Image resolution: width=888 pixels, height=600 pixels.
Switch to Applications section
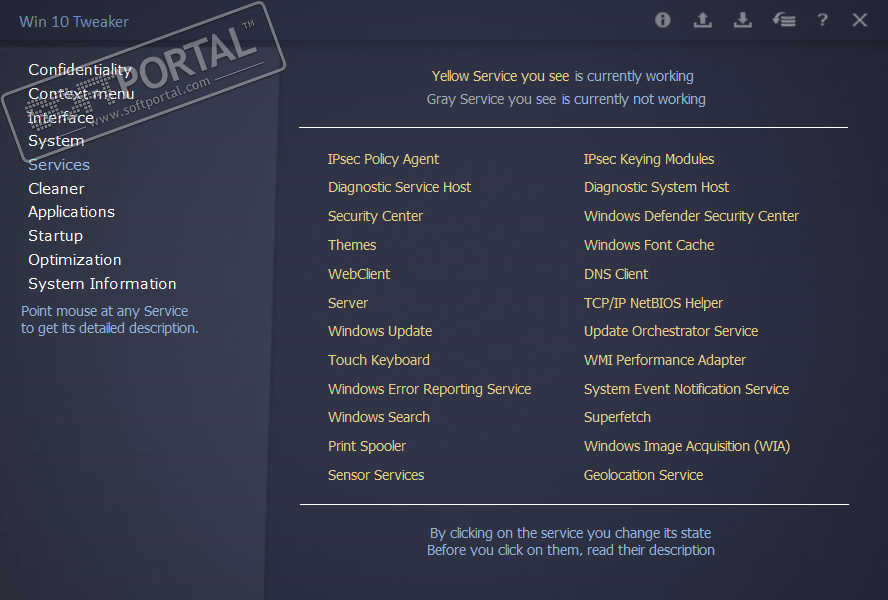click(x=71, y=212)
